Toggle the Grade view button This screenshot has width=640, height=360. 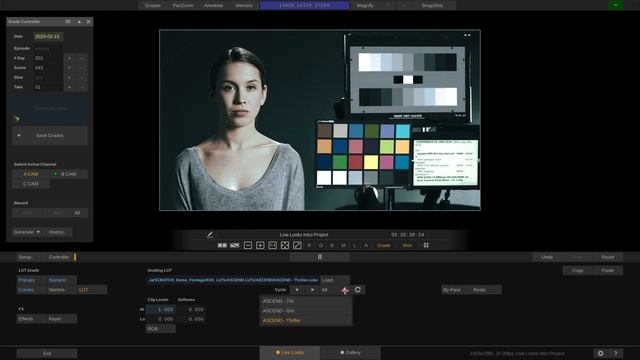[384, 245]
